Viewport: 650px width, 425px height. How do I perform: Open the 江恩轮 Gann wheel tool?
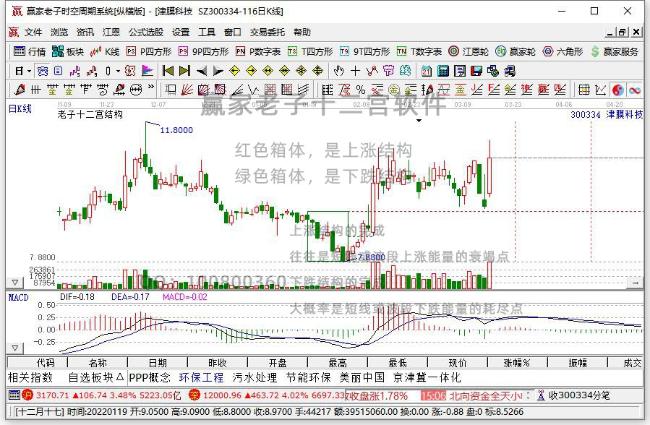click(468, 51)
